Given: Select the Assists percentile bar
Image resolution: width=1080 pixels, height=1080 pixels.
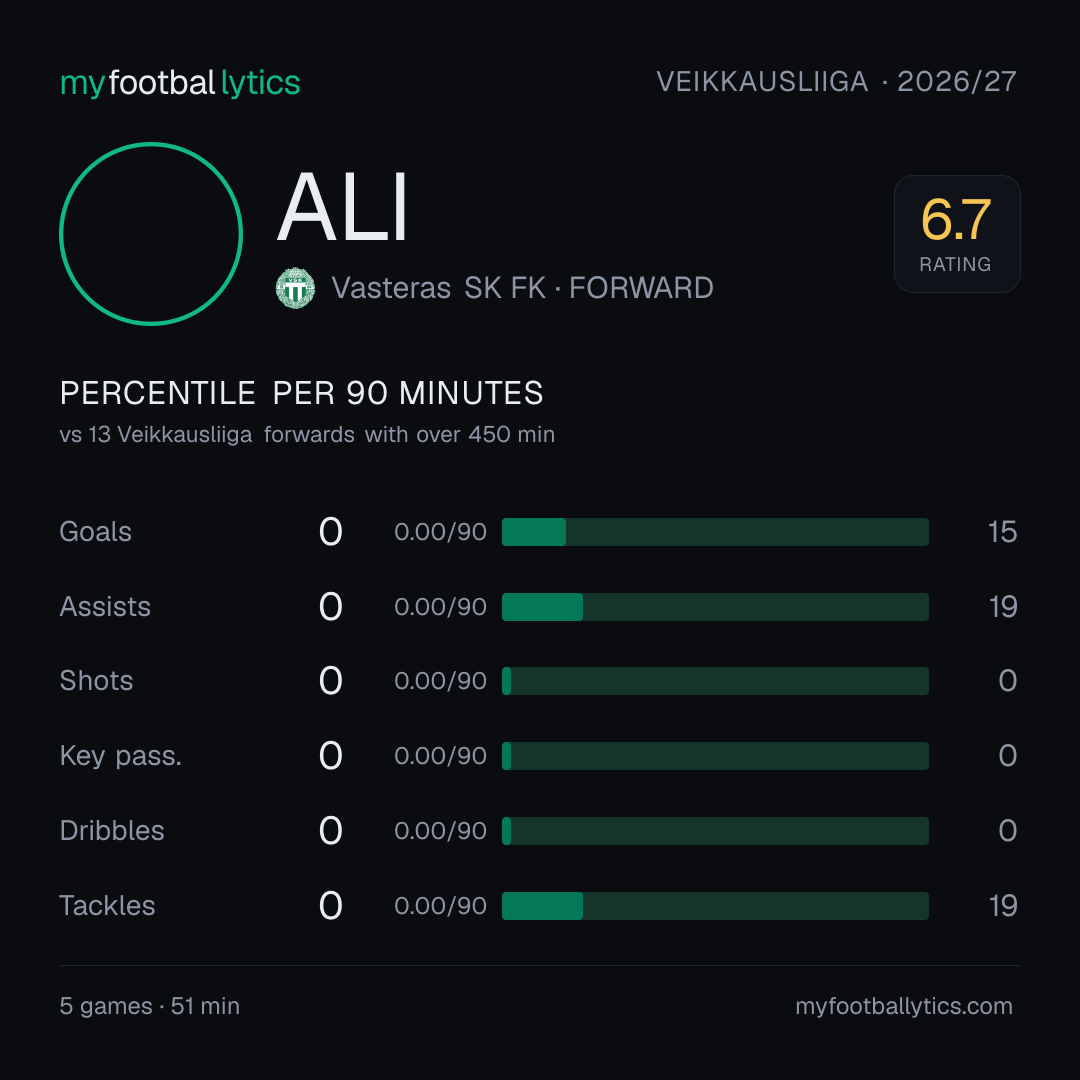Looking at the screenshot, I should tap(715, 607).
